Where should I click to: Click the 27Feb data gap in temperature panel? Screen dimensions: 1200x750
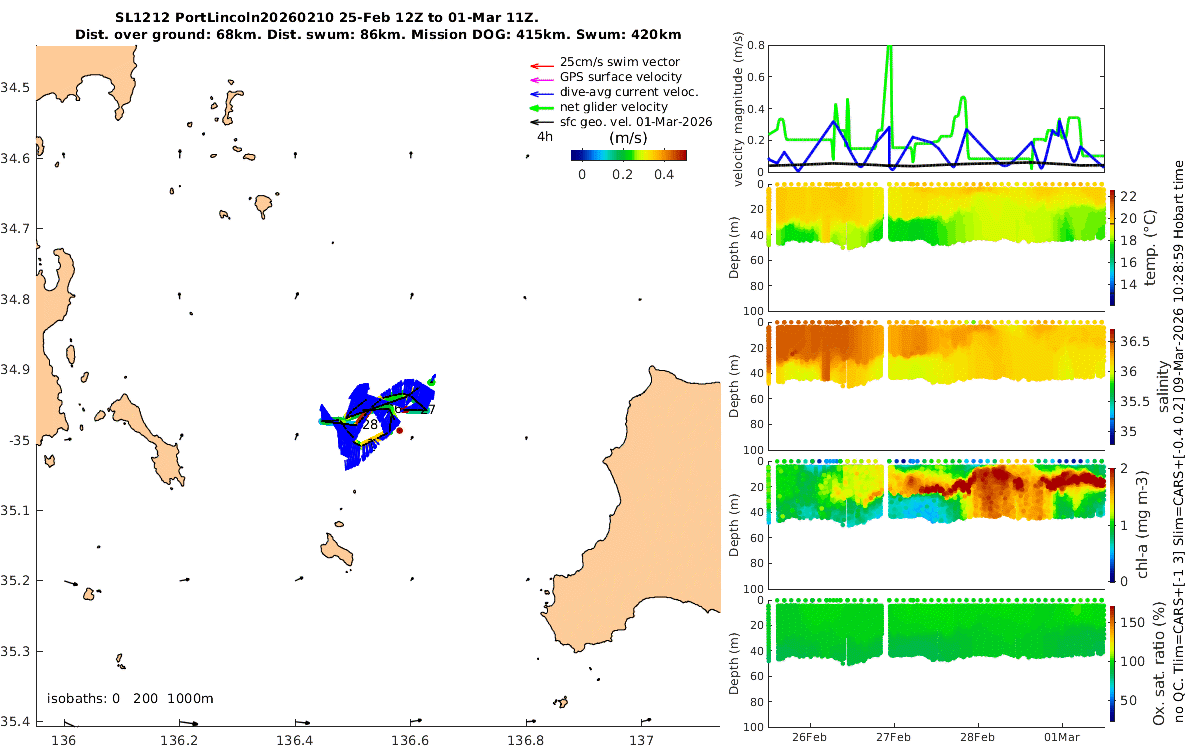pyautogui.click(x=887, y=215)
